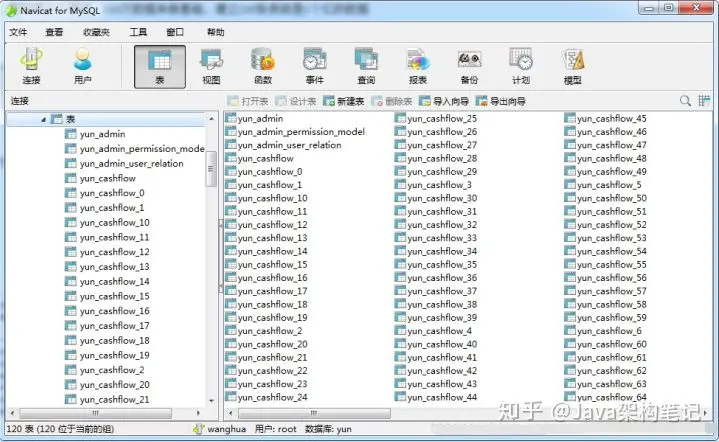Select yun_cashflow_6 in the object list
719x442 pixels.
609,331
